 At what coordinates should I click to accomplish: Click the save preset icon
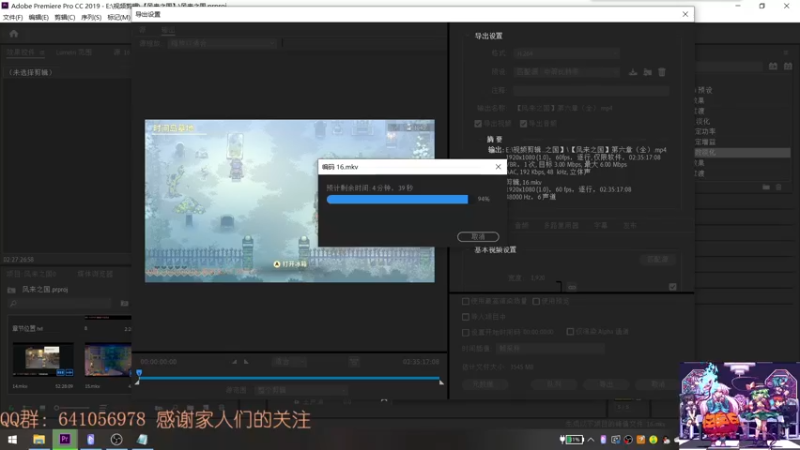coord(633,72)
